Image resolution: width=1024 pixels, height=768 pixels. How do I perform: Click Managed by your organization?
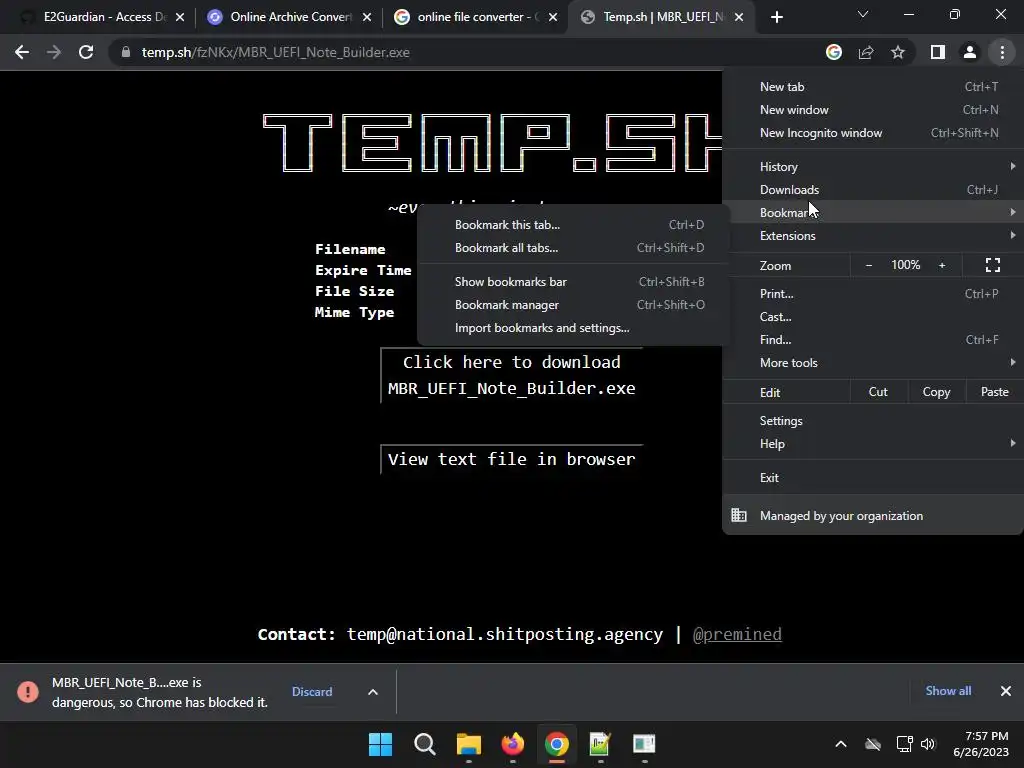[x=872, y=516]
